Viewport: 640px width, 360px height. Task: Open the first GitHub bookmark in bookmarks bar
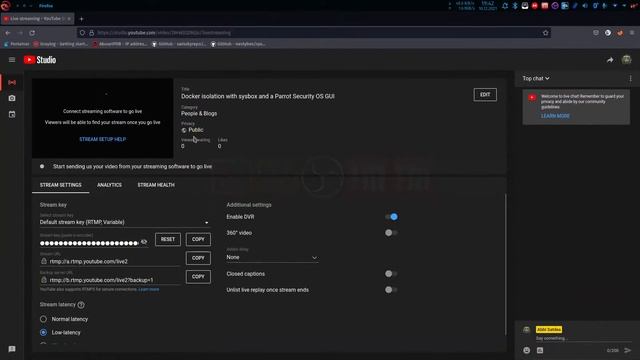179,44
